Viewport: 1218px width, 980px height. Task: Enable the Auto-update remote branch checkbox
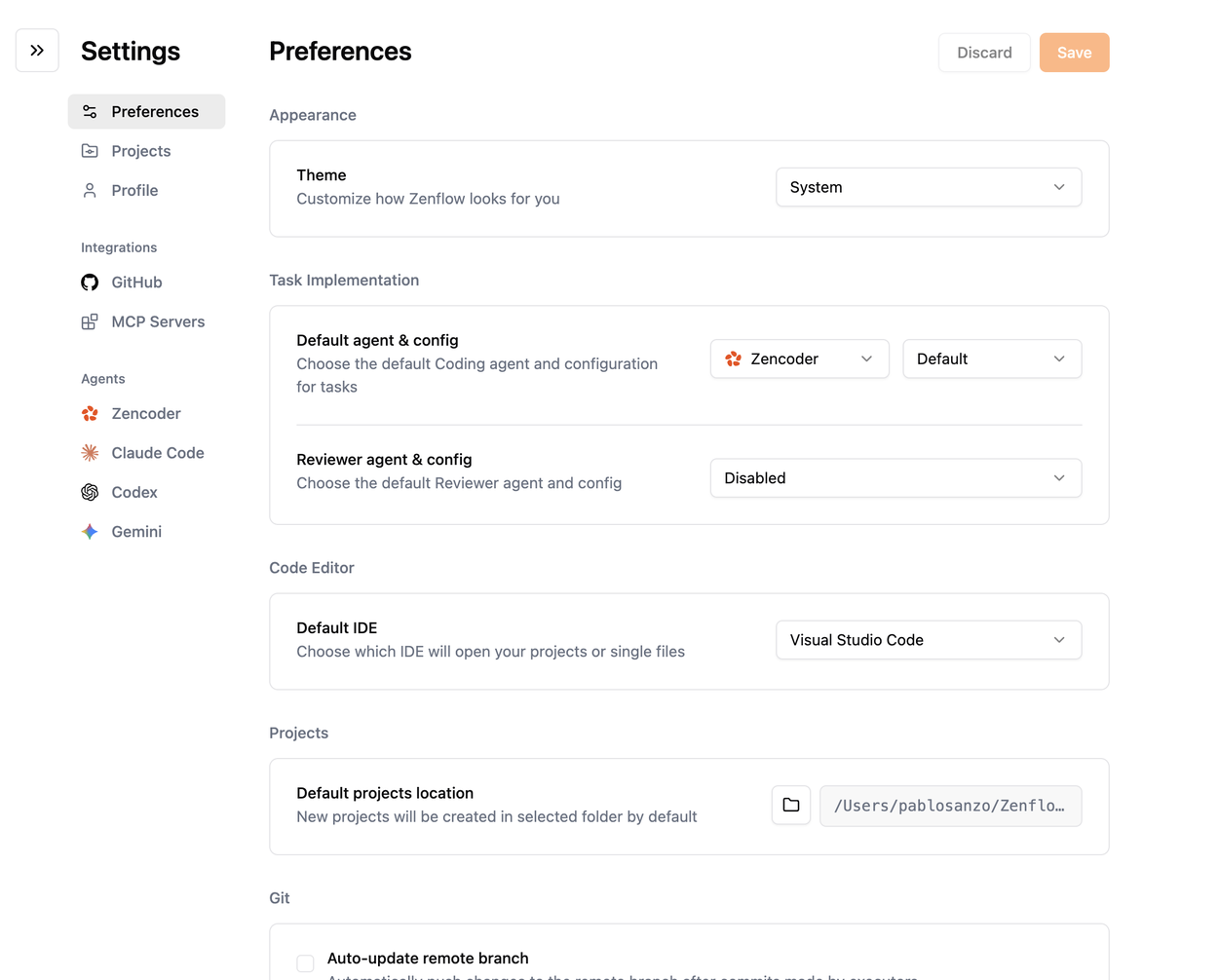[305, 962]
